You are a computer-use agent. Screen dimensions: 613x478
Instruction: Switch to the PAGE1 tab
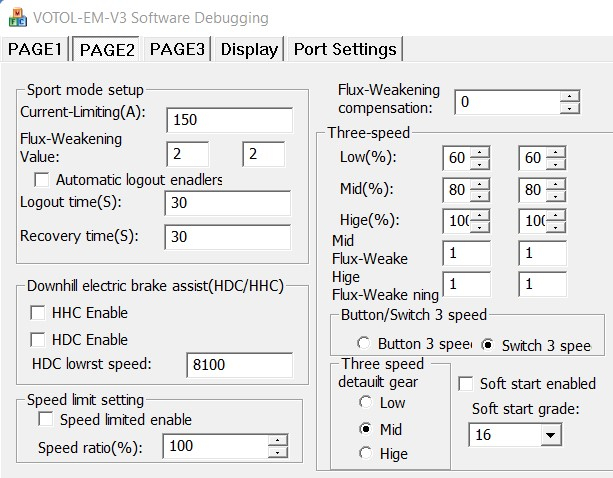tap(36, 49)
